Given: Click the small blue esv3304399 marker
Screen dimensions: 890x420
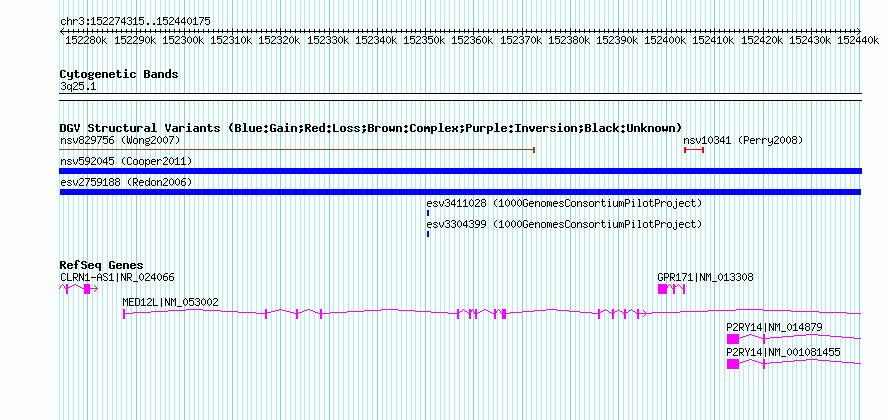Looking at the screenshot, I should click(x=428, y=234).
